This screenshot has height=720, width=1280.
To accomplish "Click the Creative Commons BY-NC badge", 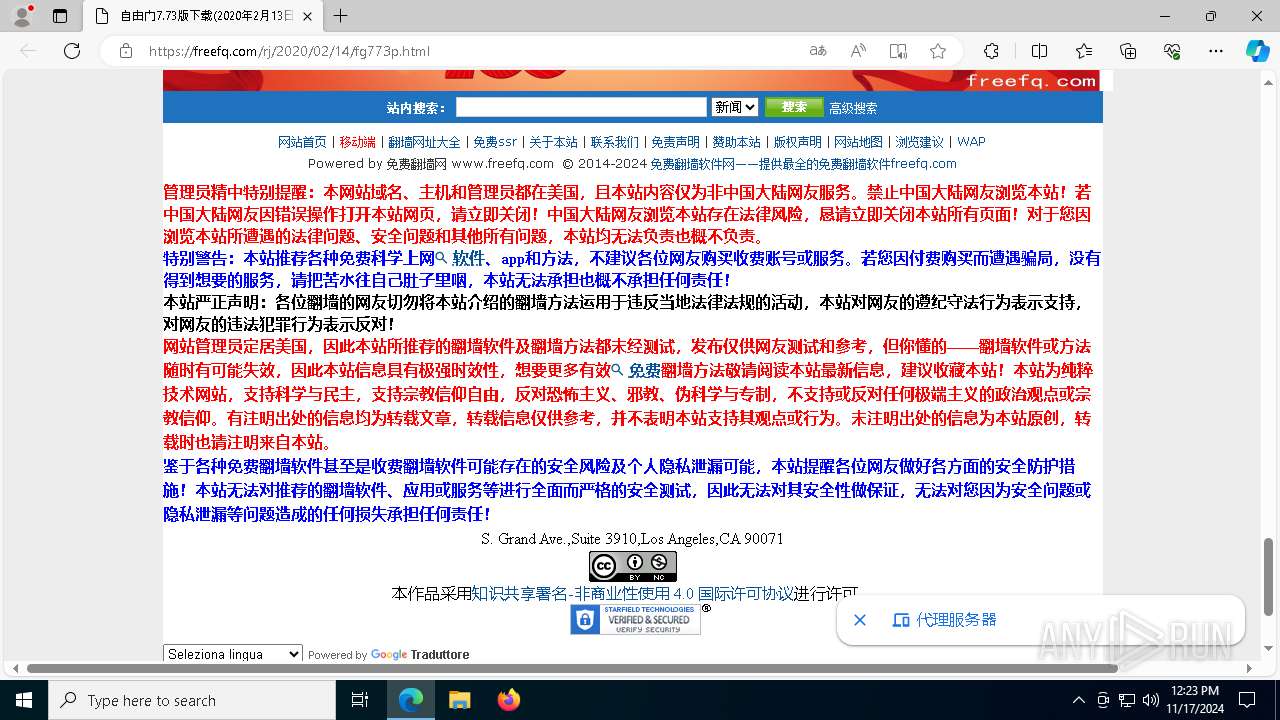I will 633,567.
